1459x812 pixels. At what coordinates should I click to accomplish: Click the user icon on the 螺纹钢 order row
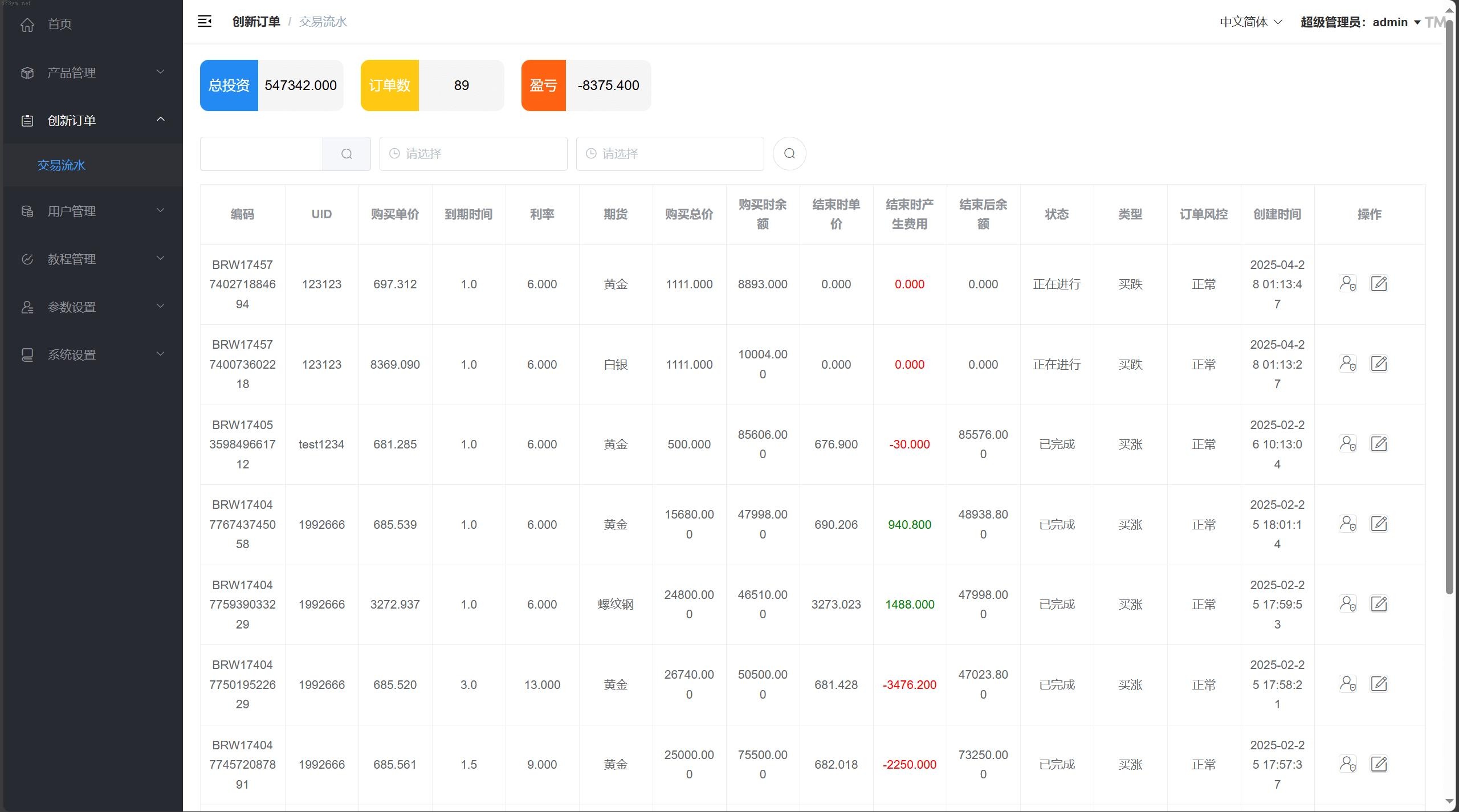click(x=1347, y=604)
